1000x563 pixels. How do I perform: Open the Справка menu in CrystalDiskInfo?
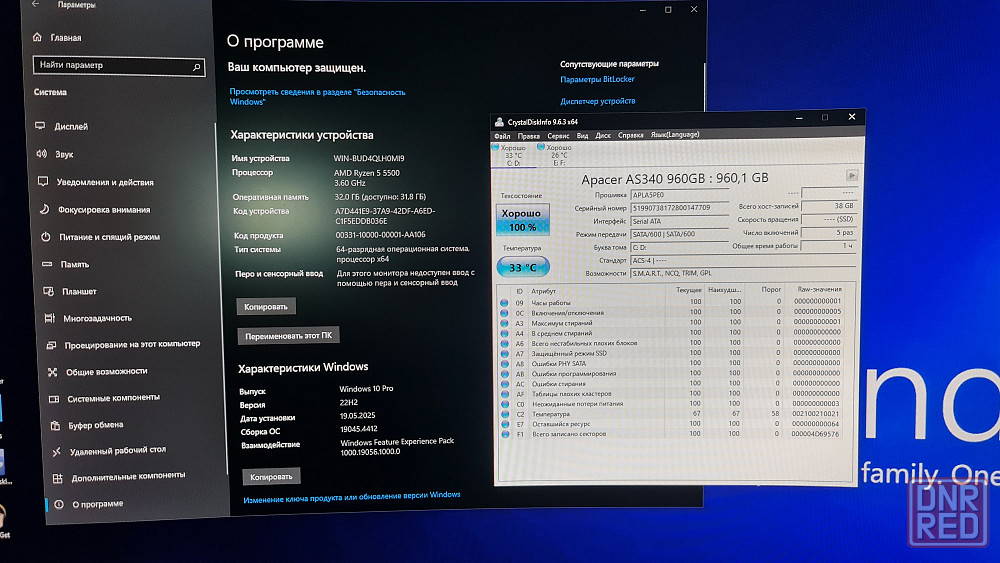point(631,135)
